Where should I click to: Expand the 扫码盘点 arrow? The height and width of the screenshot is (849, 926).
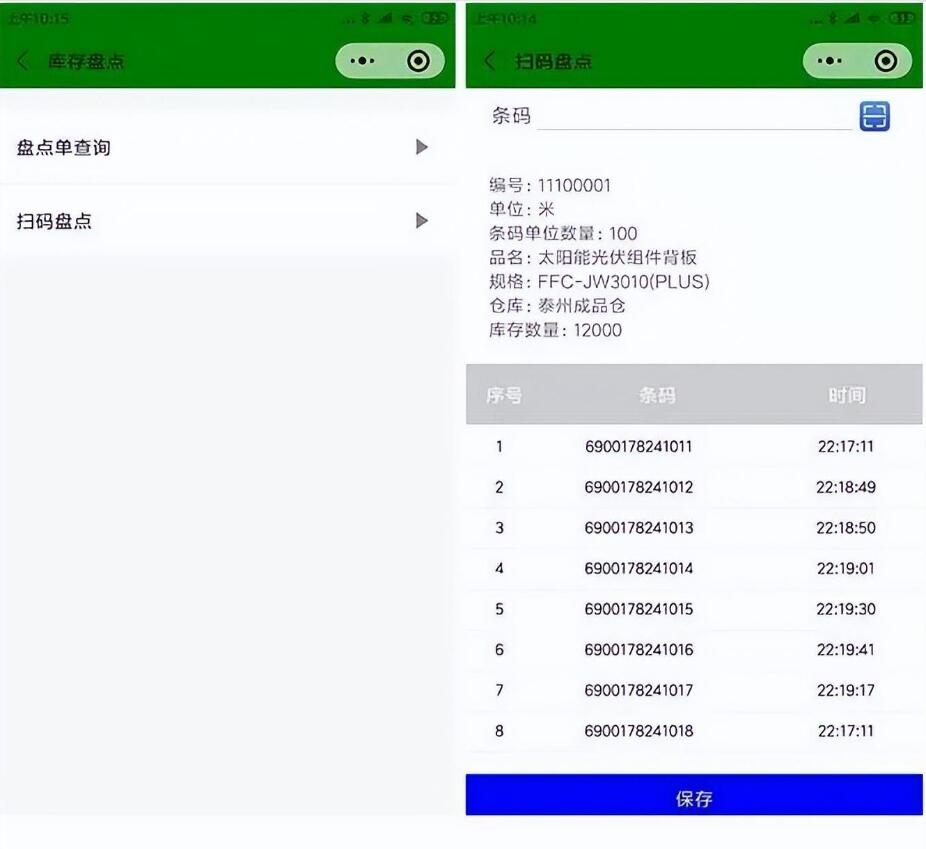pyautogui.click(x=421, y=221)
